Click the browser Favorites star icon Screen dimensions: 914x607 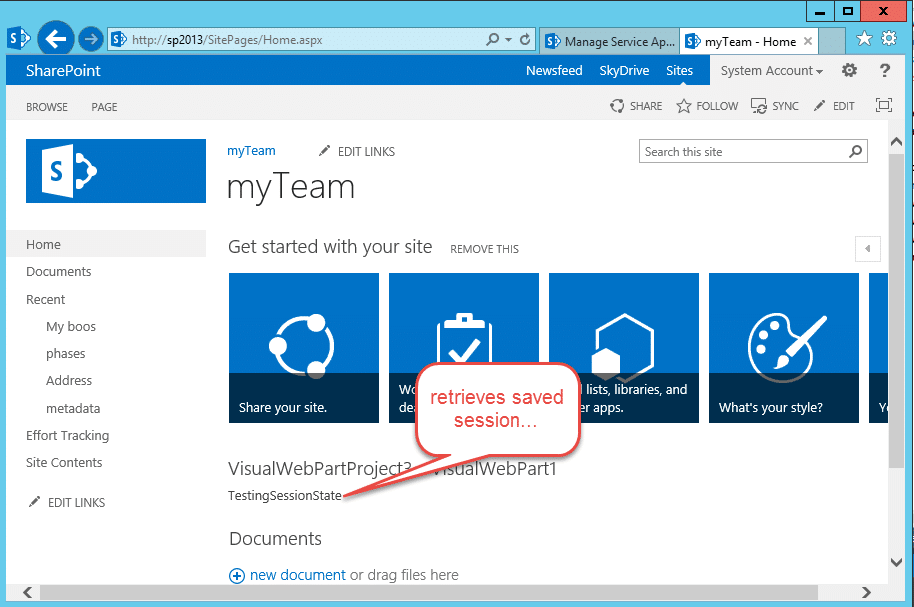(864, 39)
